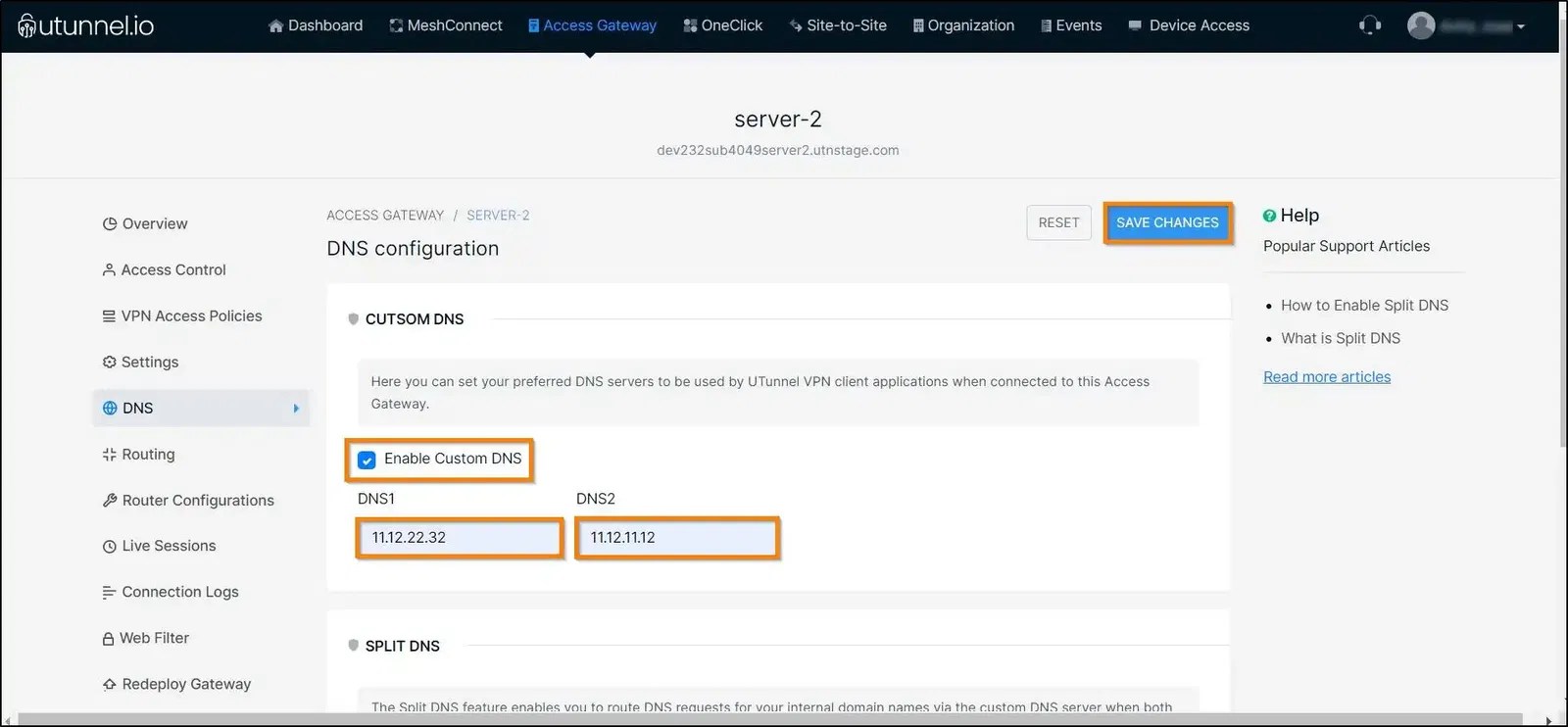Open Read more articles link
Image resolution: width=1568 pixels, height=727 pixels.
tap(1327, 377)
